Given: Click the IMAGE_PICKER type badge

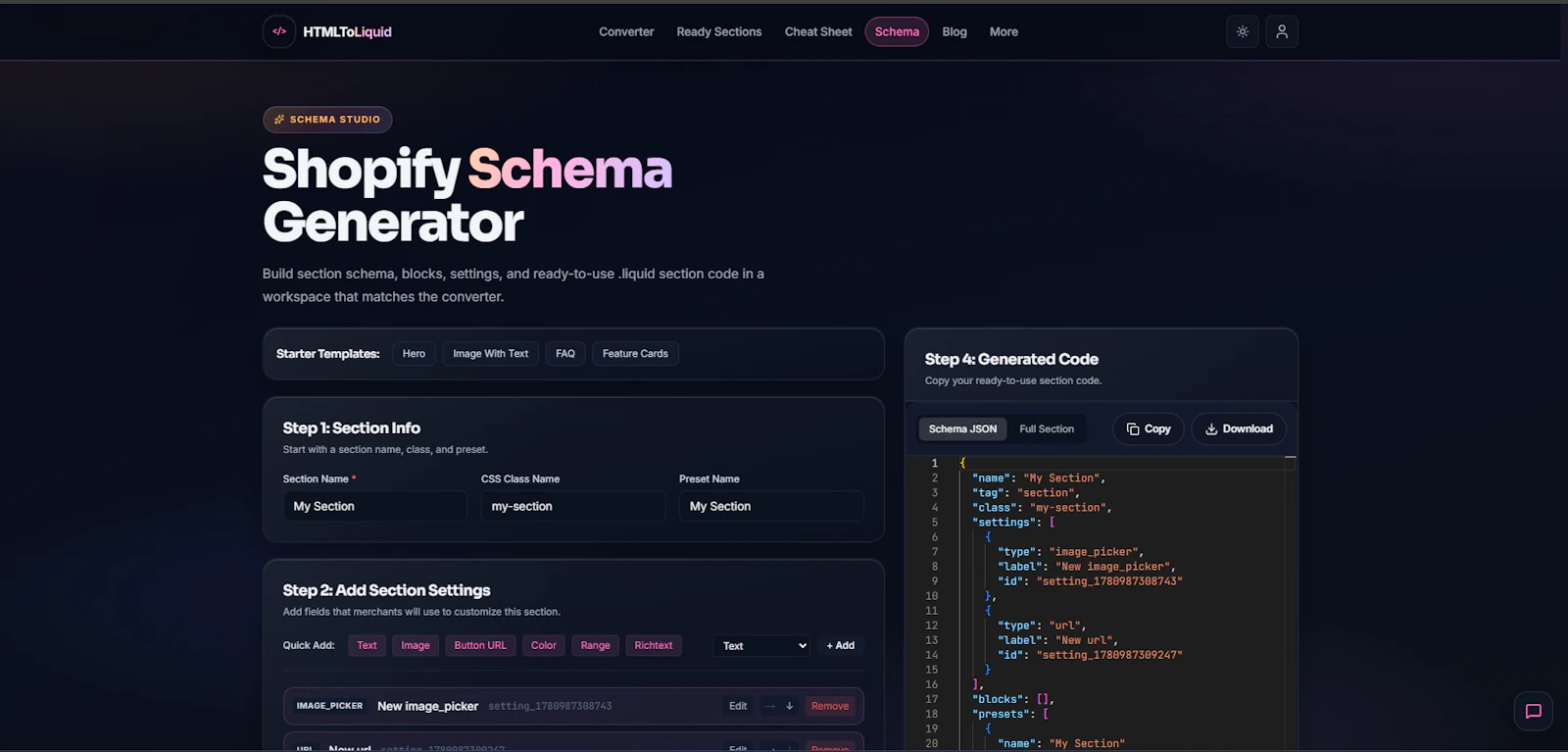Looking at the screenshot, I should click(x=329, y=706).
